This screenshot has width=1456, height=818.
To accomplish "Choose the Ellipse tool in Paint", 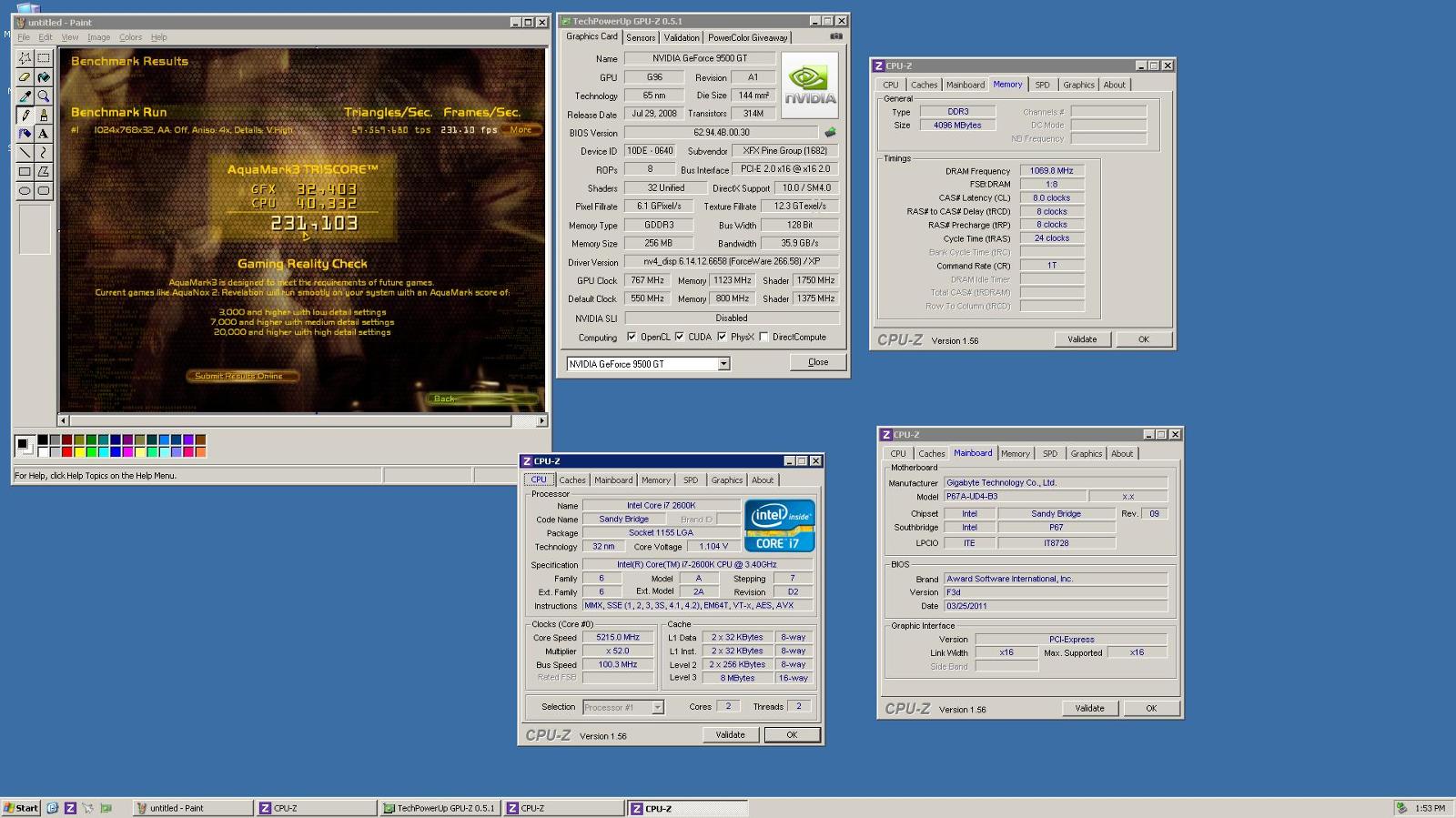I will (25, 191).
